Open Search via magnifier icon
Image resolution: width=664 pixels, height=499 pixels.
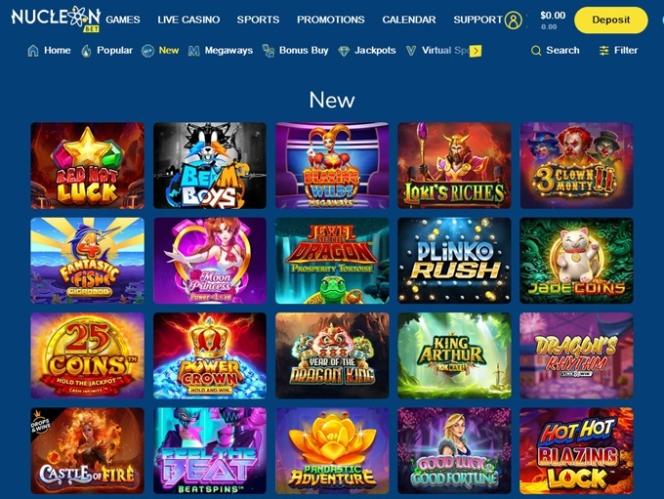(x=536, y=51)
